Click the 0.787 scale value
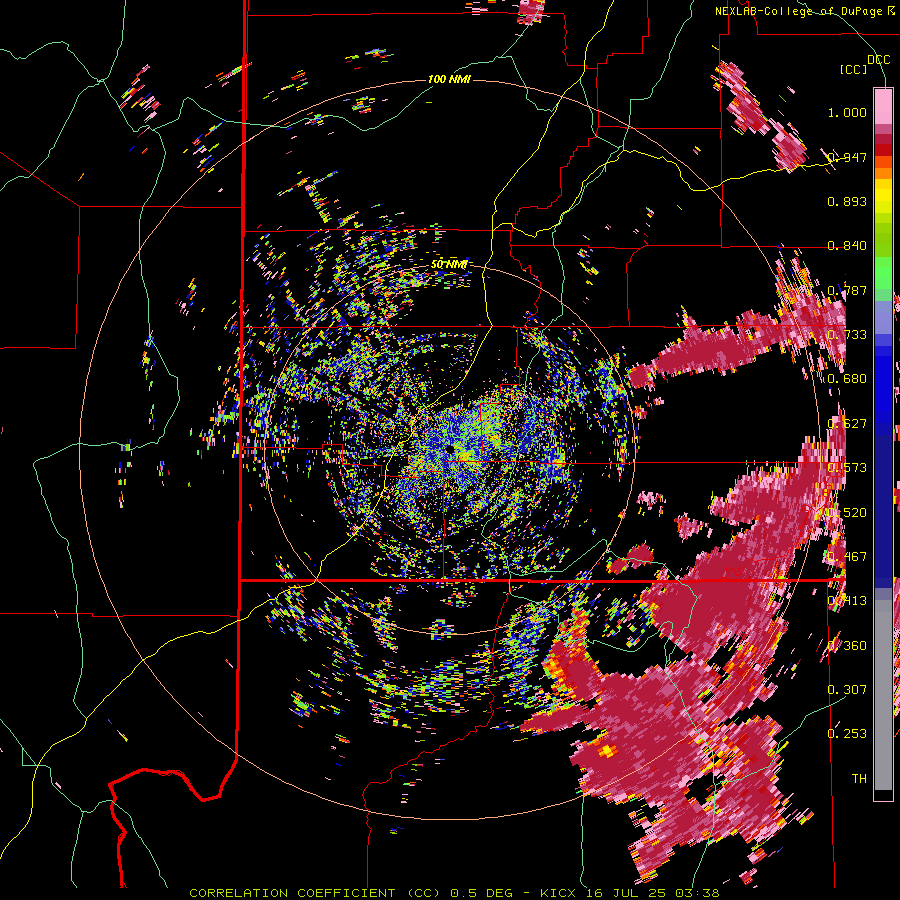Viewport: 900px width, 900px height. [847, 290]
